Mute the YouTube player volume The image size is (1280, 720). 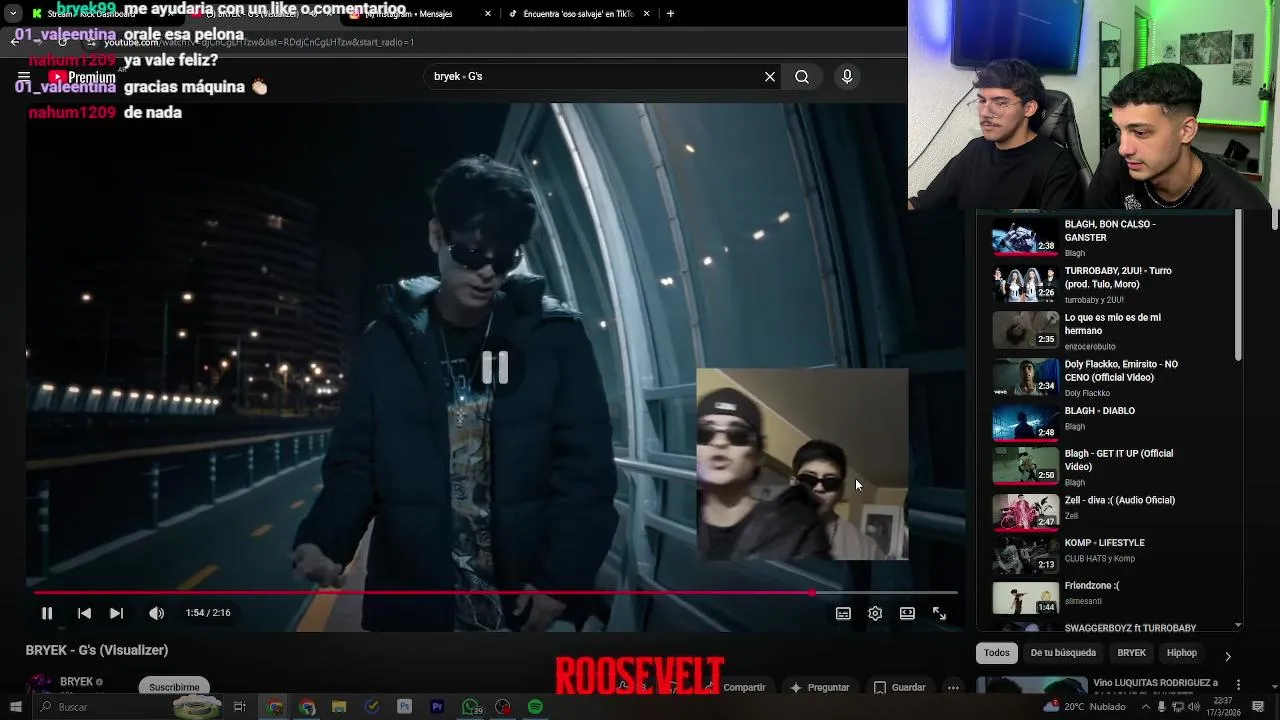point(156,613)
